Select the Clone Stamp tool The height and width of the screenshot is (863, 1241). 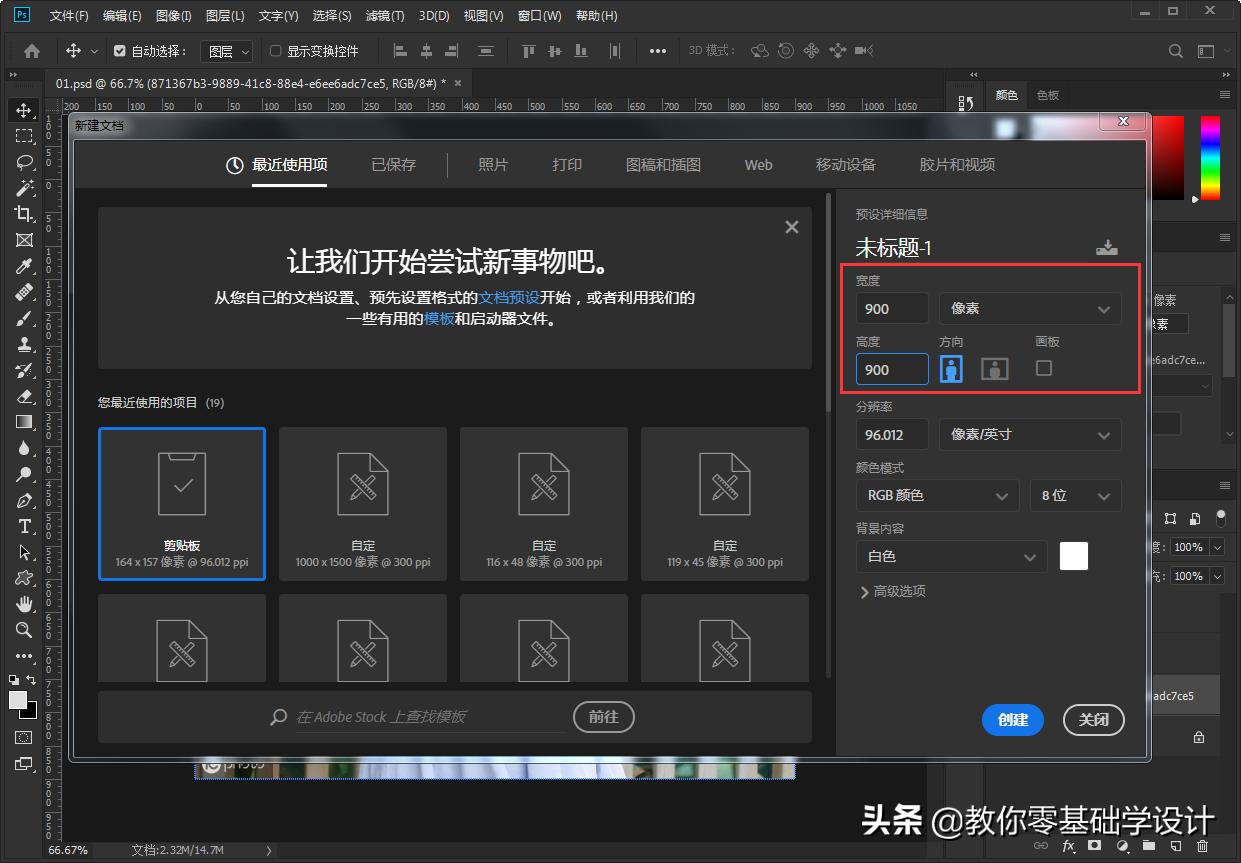point(23,344)
